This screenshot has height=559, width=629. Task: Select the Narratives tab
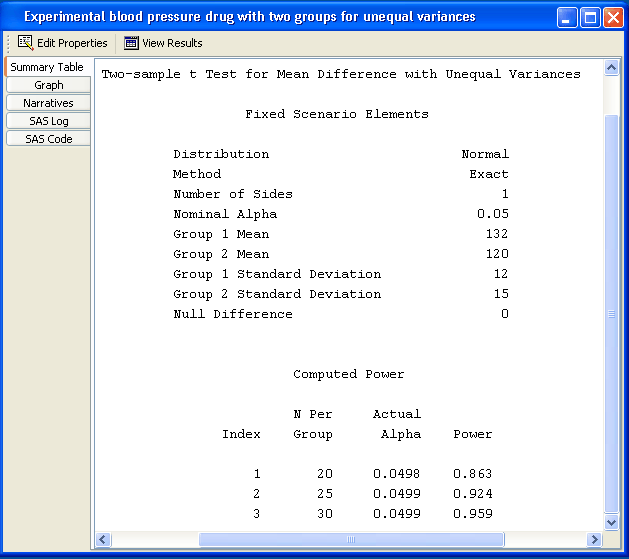(x=48, y=103)
